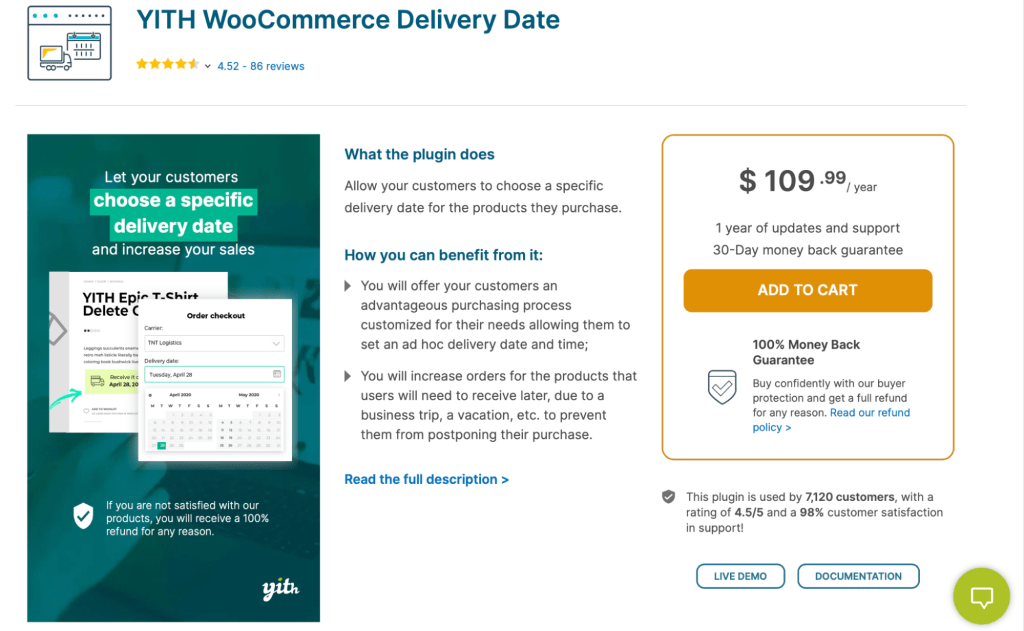Click the yith logo in banner

coord(280,589)
